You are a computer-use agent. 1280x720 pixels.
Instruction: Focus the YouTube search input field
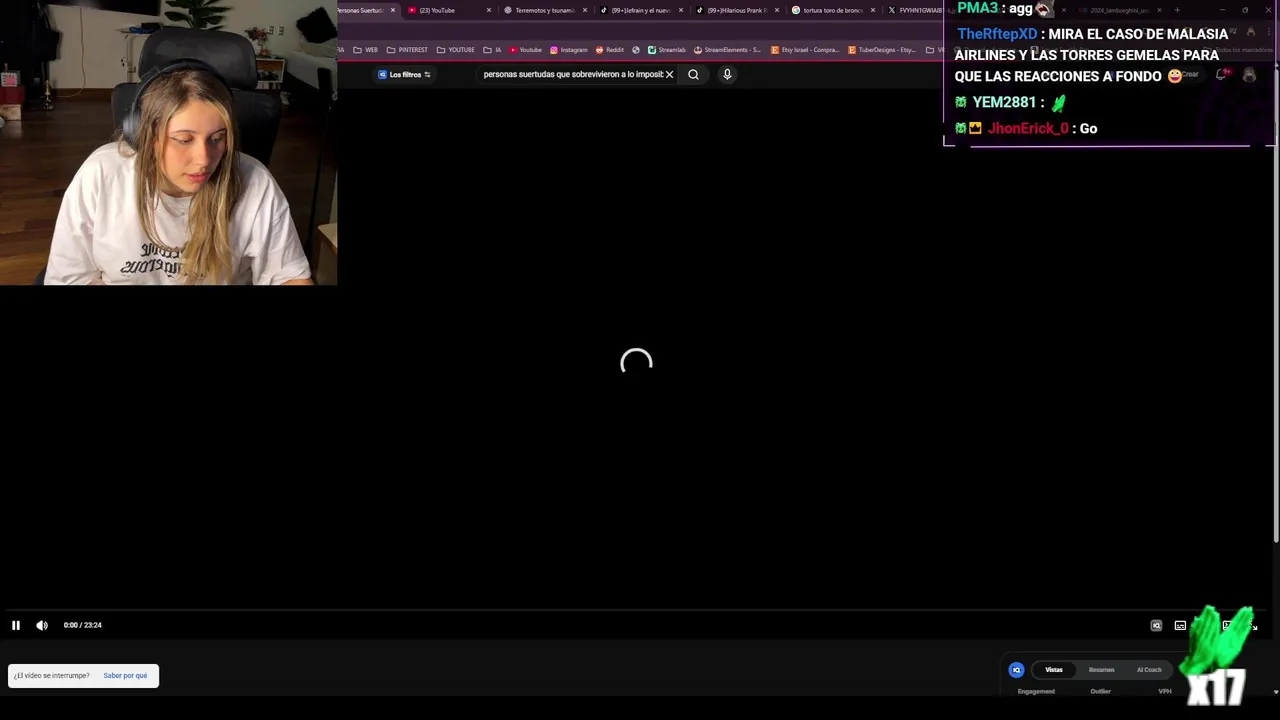[572, 74]
